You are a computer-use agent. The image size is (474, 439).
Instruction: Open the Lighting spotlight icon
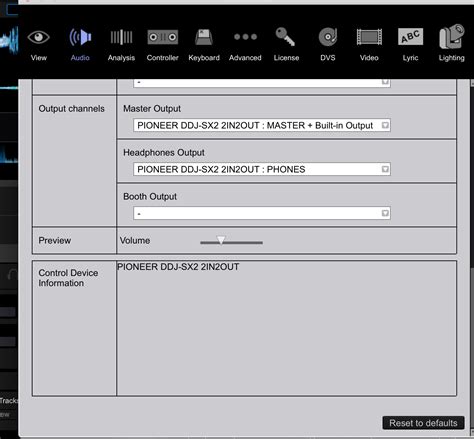point(452,36)
